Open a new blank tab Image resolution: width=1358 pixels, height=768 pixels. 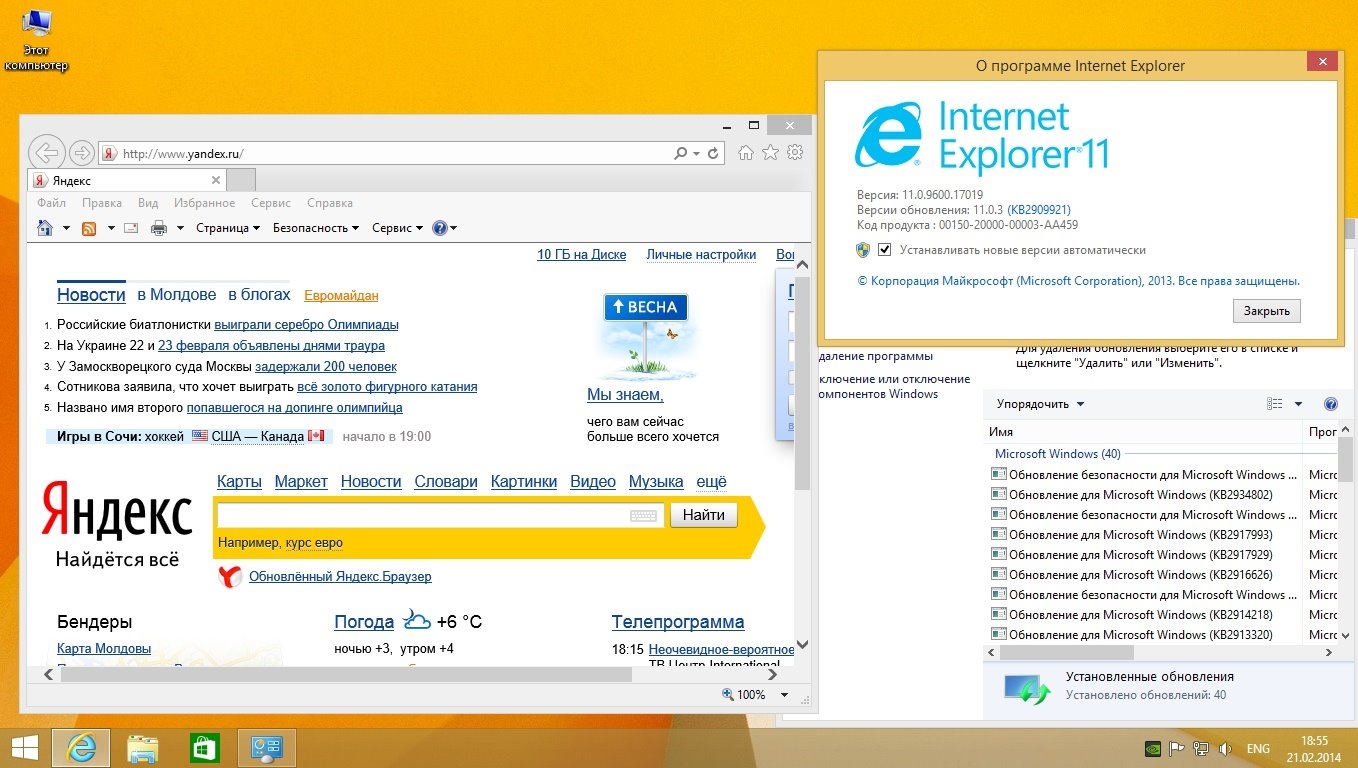coord(241,180)
